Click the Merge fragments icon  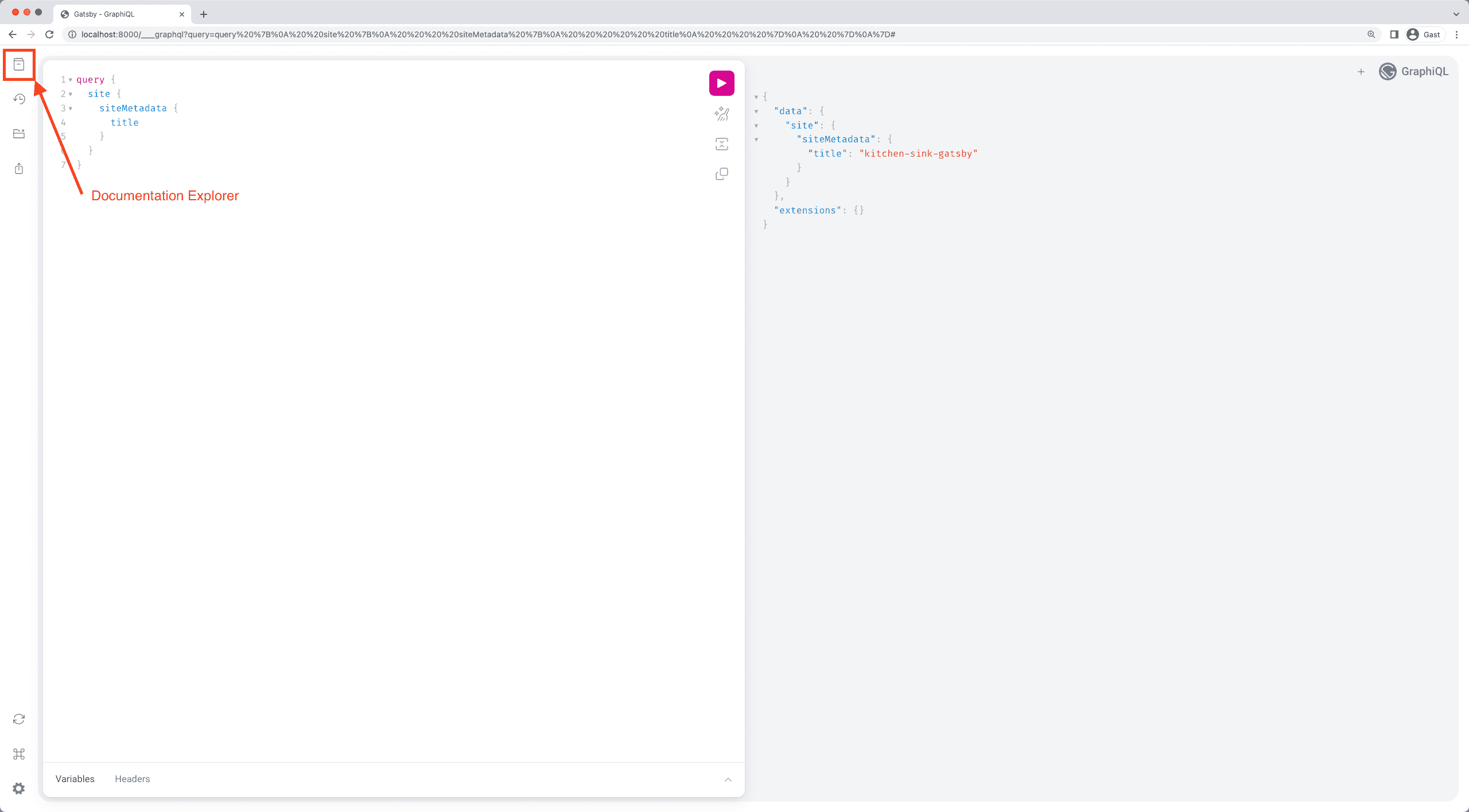click(x=721, y=144)
